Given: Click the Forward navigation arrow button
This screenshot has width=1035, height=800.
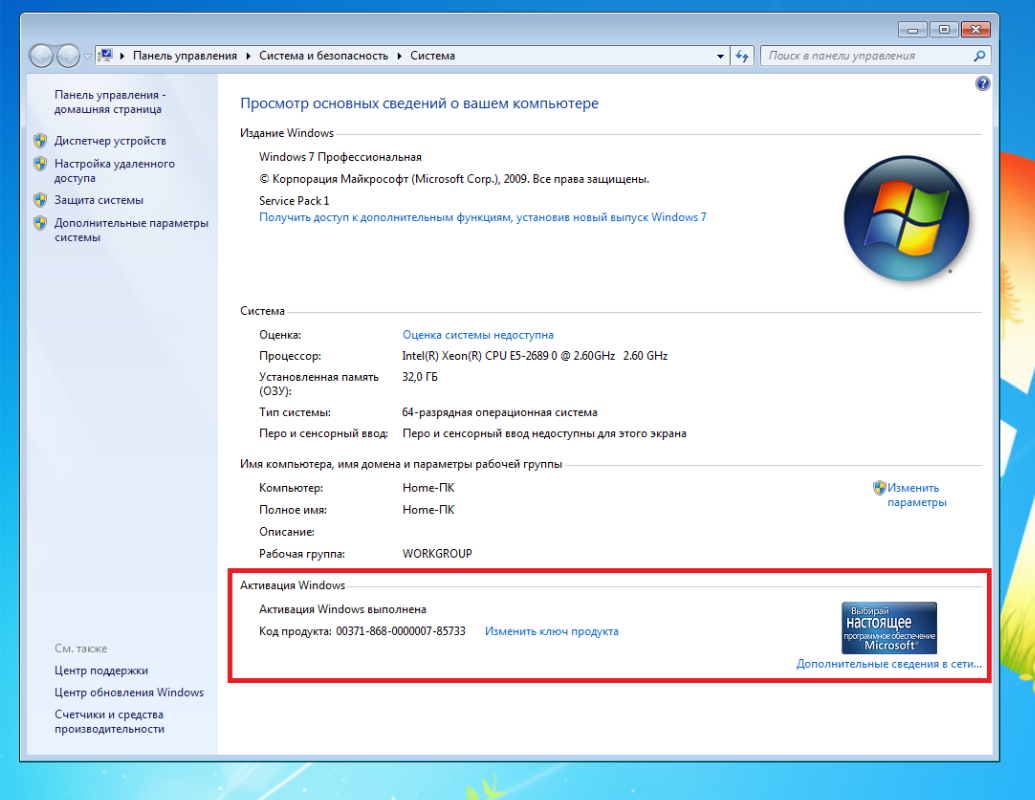Looking at the screenshot, I should click(x=68, y=56).
